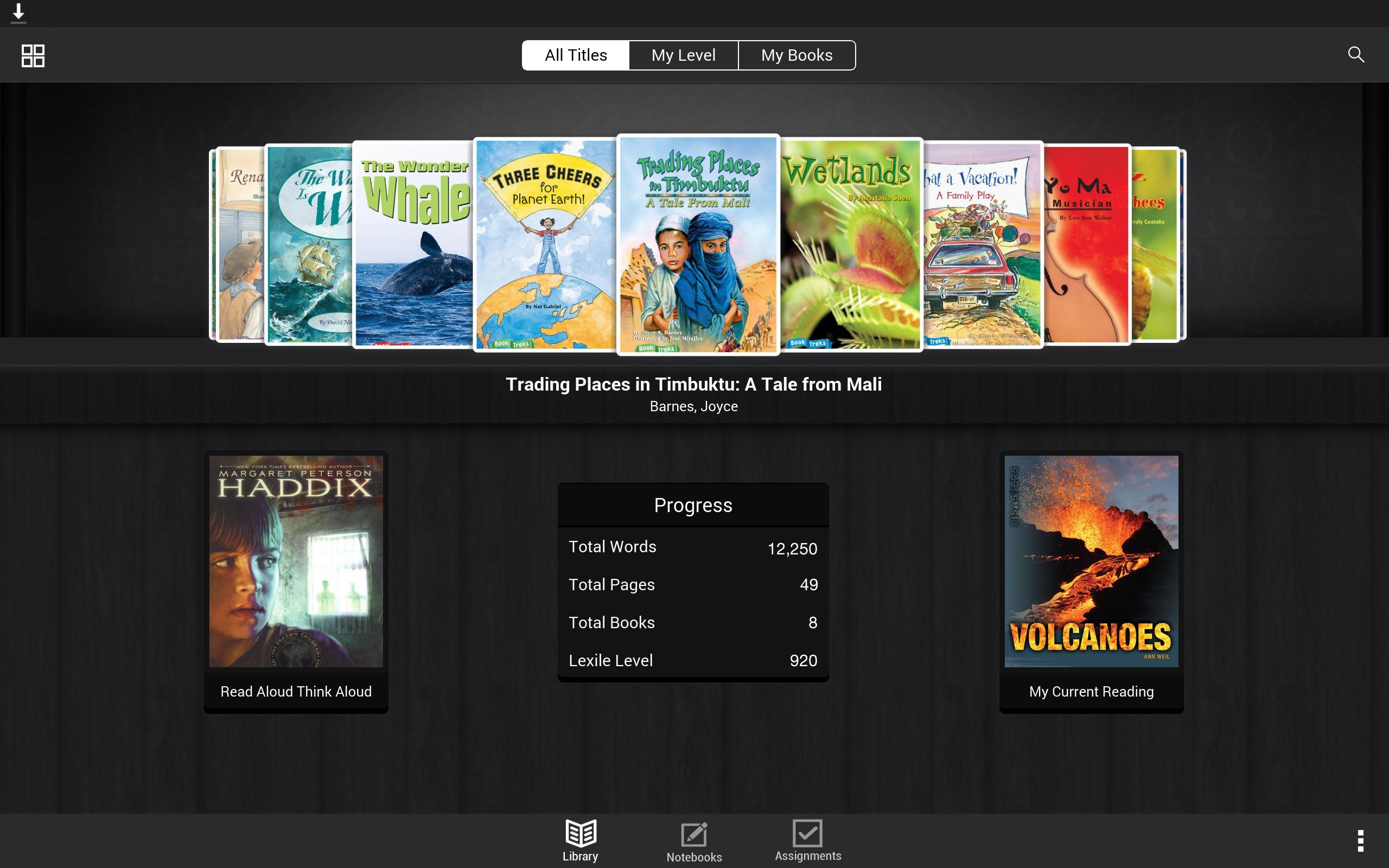The height and width of the screenshot is (868, 1389).
Task: Click the Lexile Level progress row
Action: point(693,660)
